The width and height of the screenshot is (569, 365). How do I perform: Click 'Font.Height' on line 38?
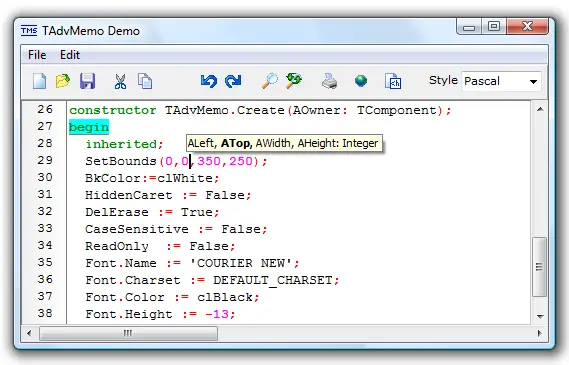pyautogui.click(x=129, y=314)
